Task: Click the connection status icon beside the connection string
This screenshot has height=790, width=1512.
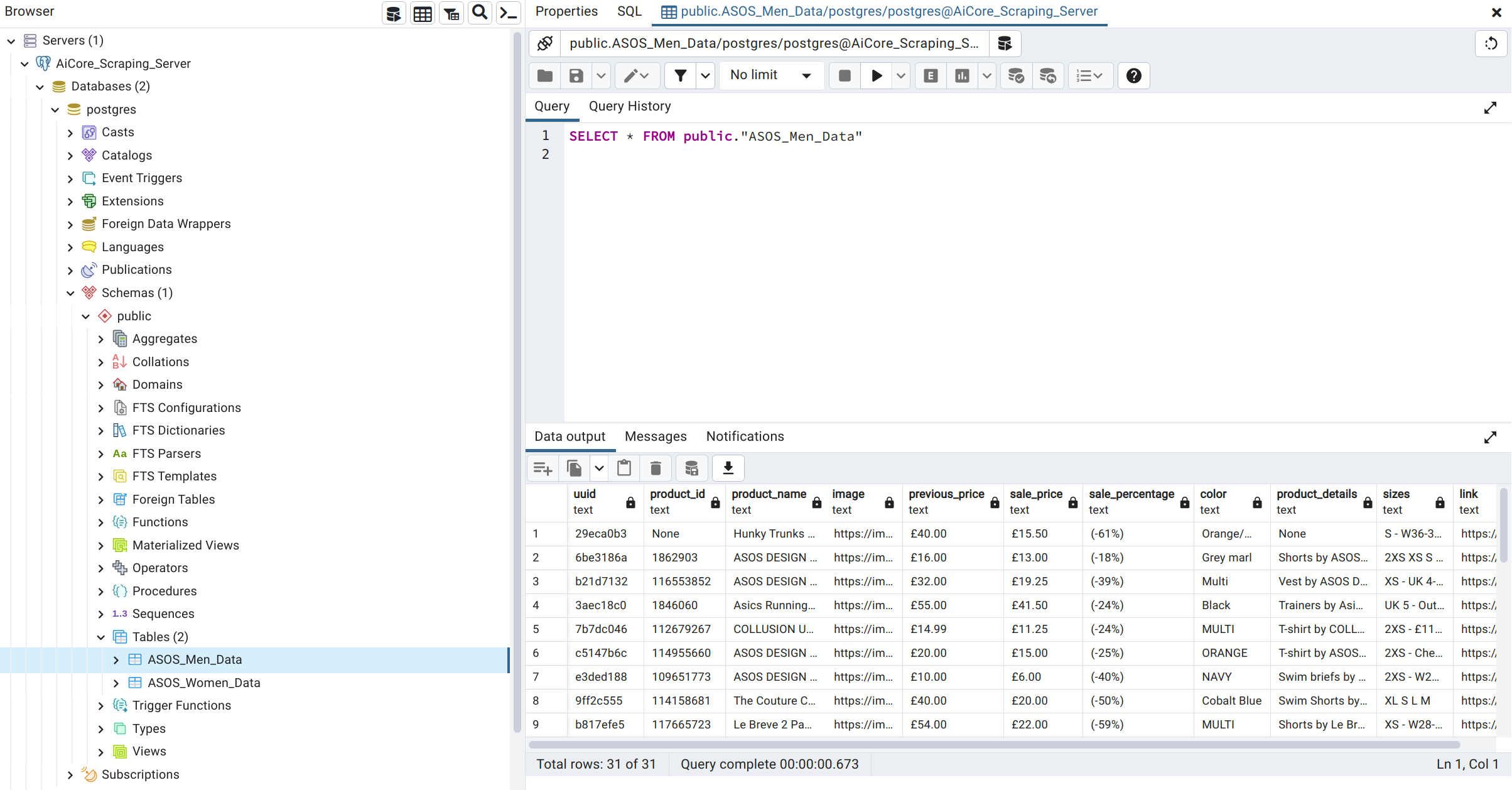Action: pyautogui.click(x=545, y=43)
